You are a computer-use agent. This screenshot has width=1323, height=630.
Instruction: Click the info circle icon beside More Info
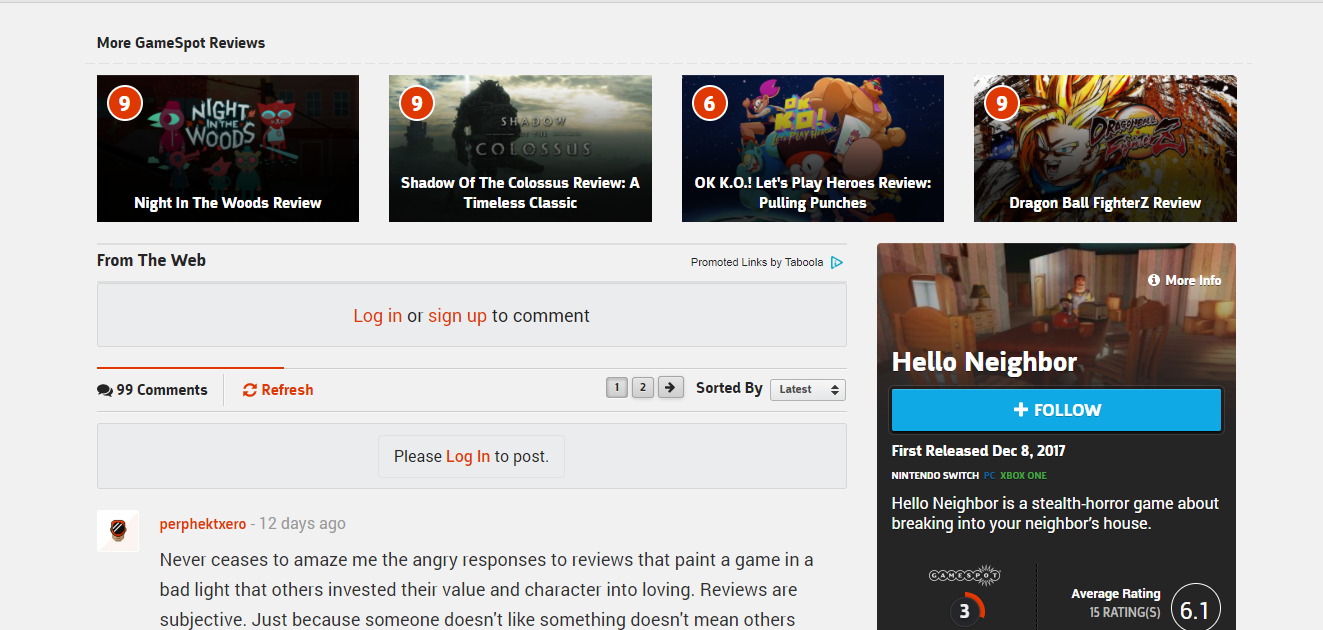[1154, 281]
